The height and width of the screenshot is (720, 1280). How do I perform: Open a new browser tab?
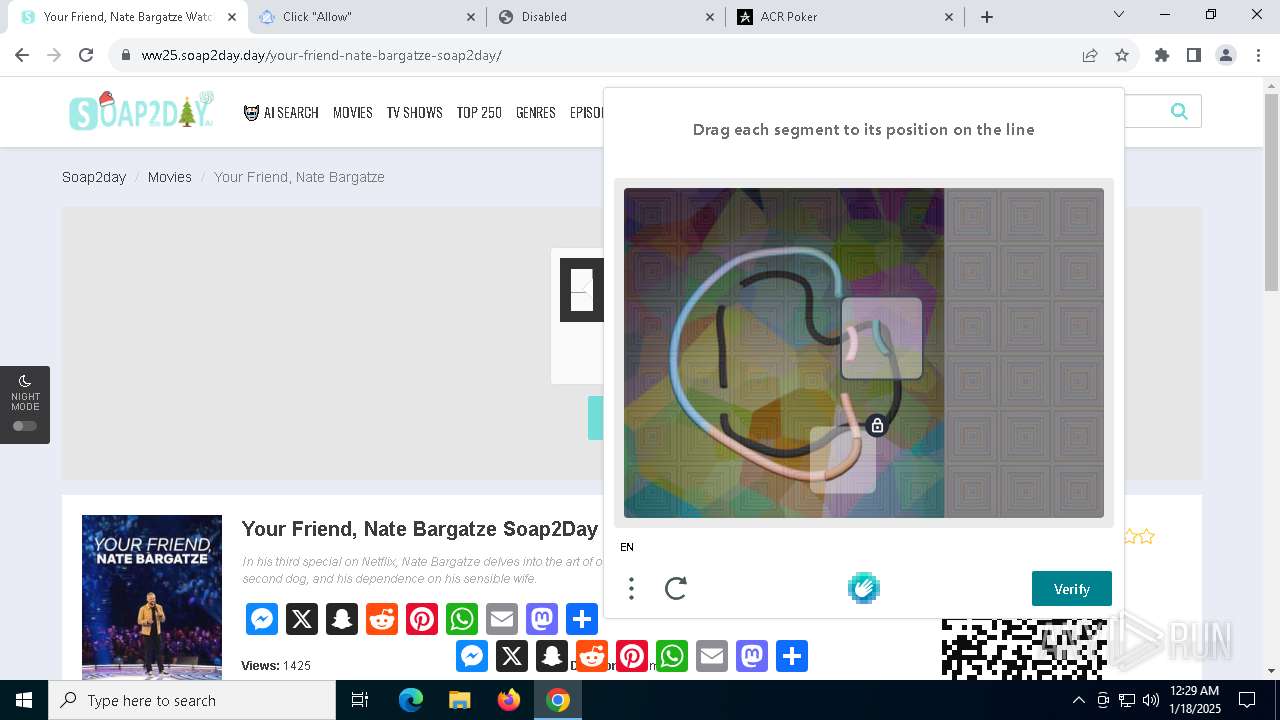(987, 16)
